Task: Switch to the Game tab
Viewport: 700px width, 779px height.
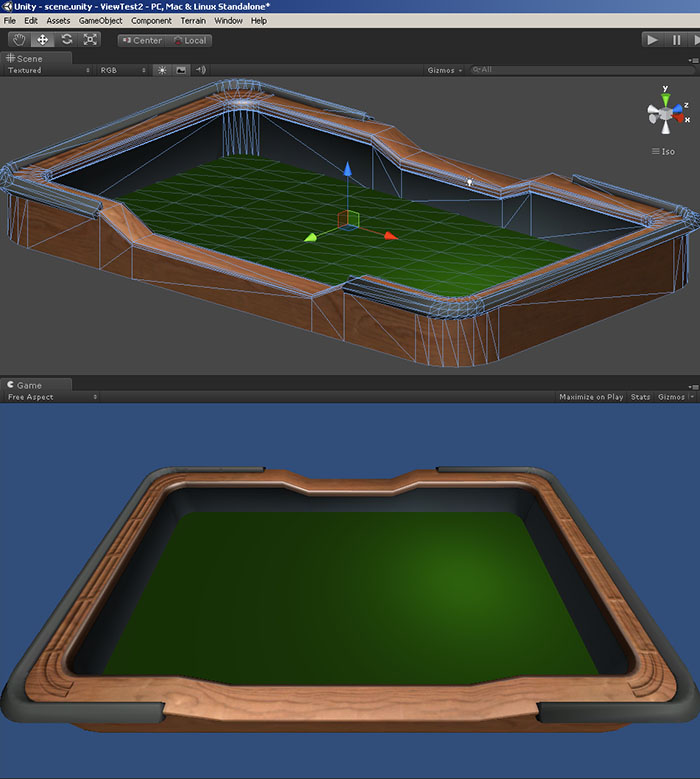Action: (x=36, y=385)
